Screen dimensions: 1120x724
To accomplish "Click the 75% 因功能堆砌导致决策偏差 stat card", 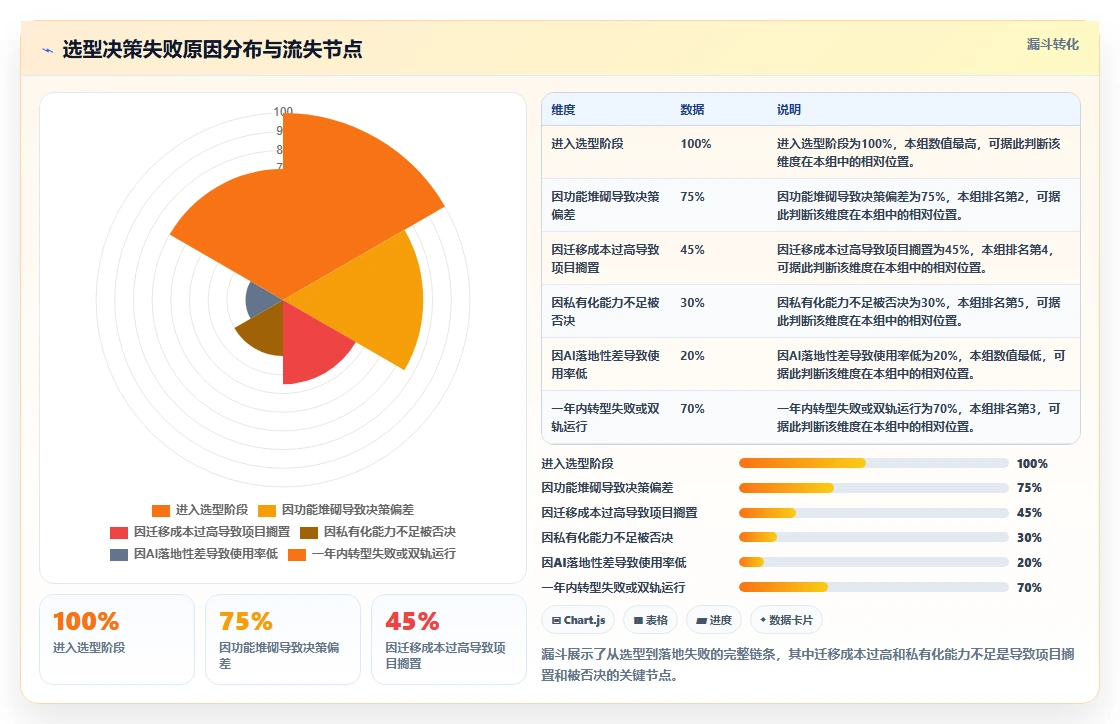I will (x=283, y=640).
